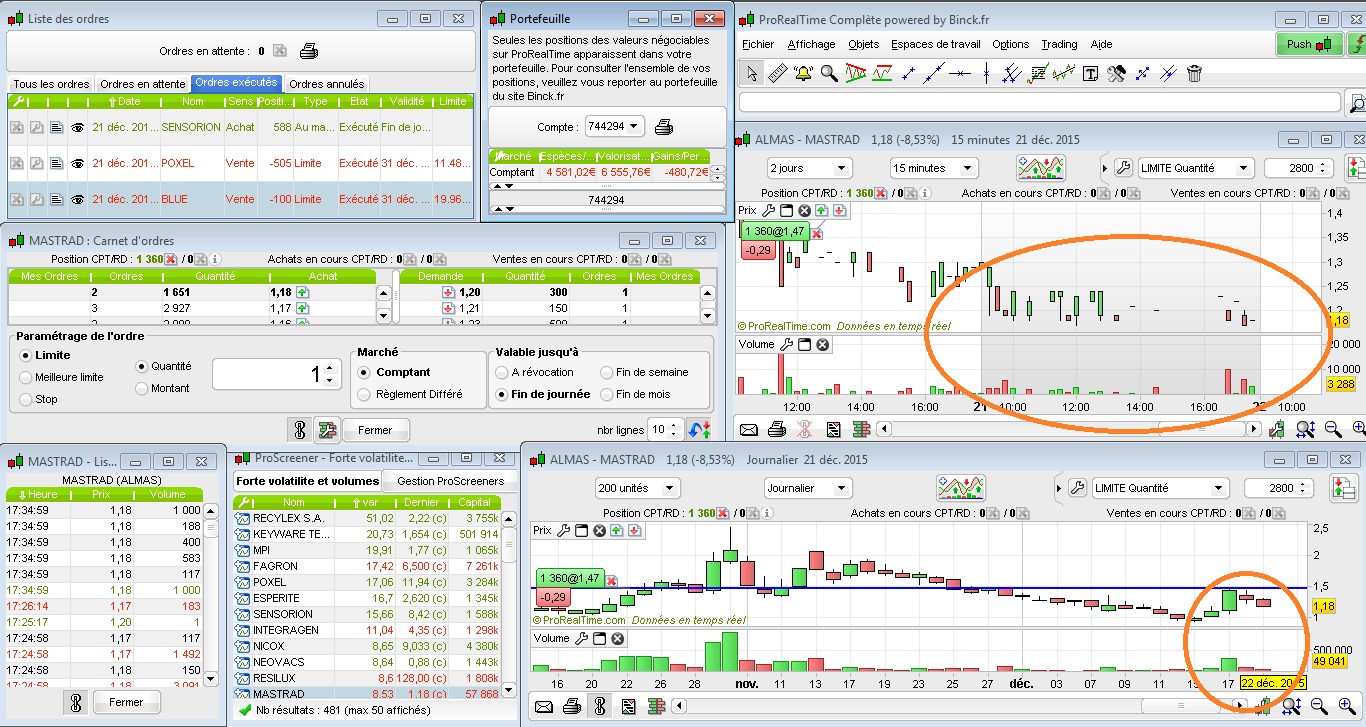Choose the Stop order type
The width and height of the screenshot is (1366, 727).
pyautogui.click(x=25, y=399)
